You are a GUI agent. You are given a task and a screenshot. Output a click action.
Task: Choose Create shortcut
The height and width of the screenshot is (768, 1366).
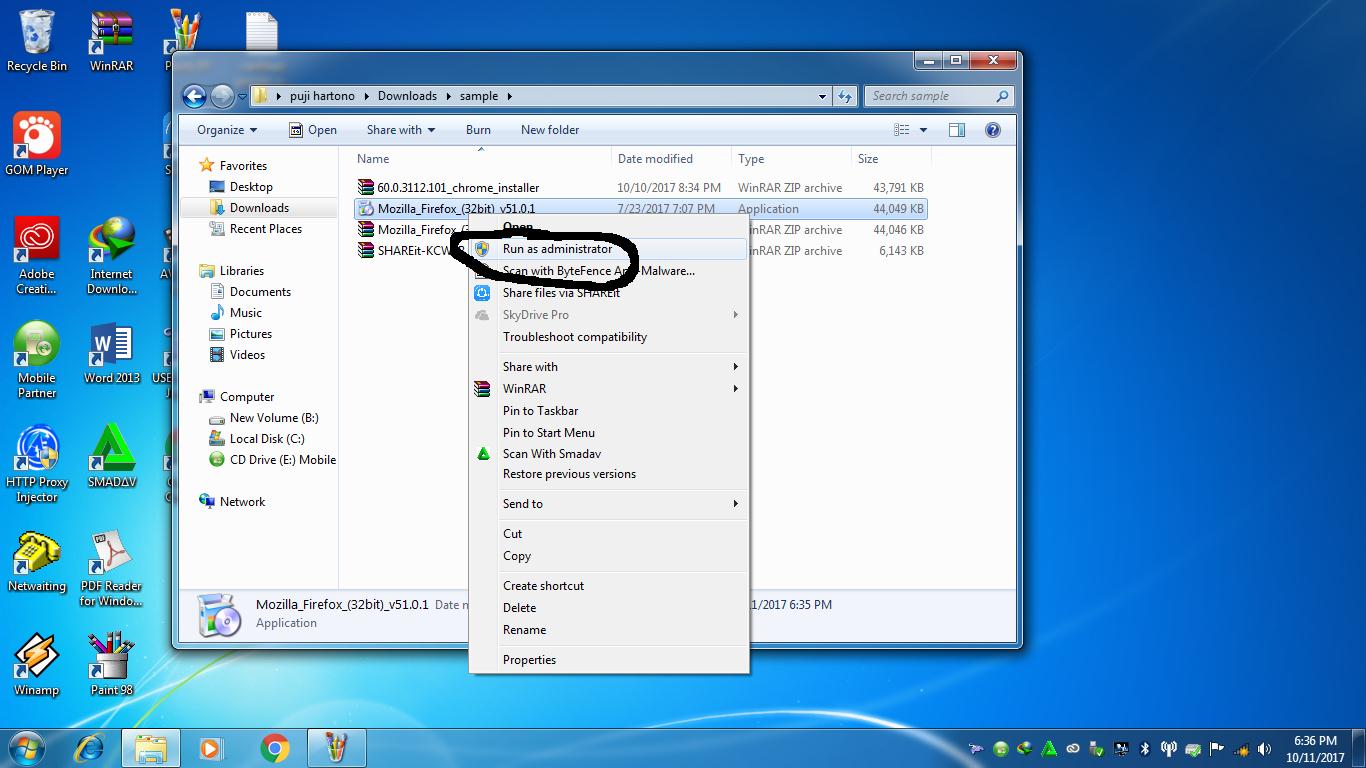pyautogui.click(x=610, y=586)
